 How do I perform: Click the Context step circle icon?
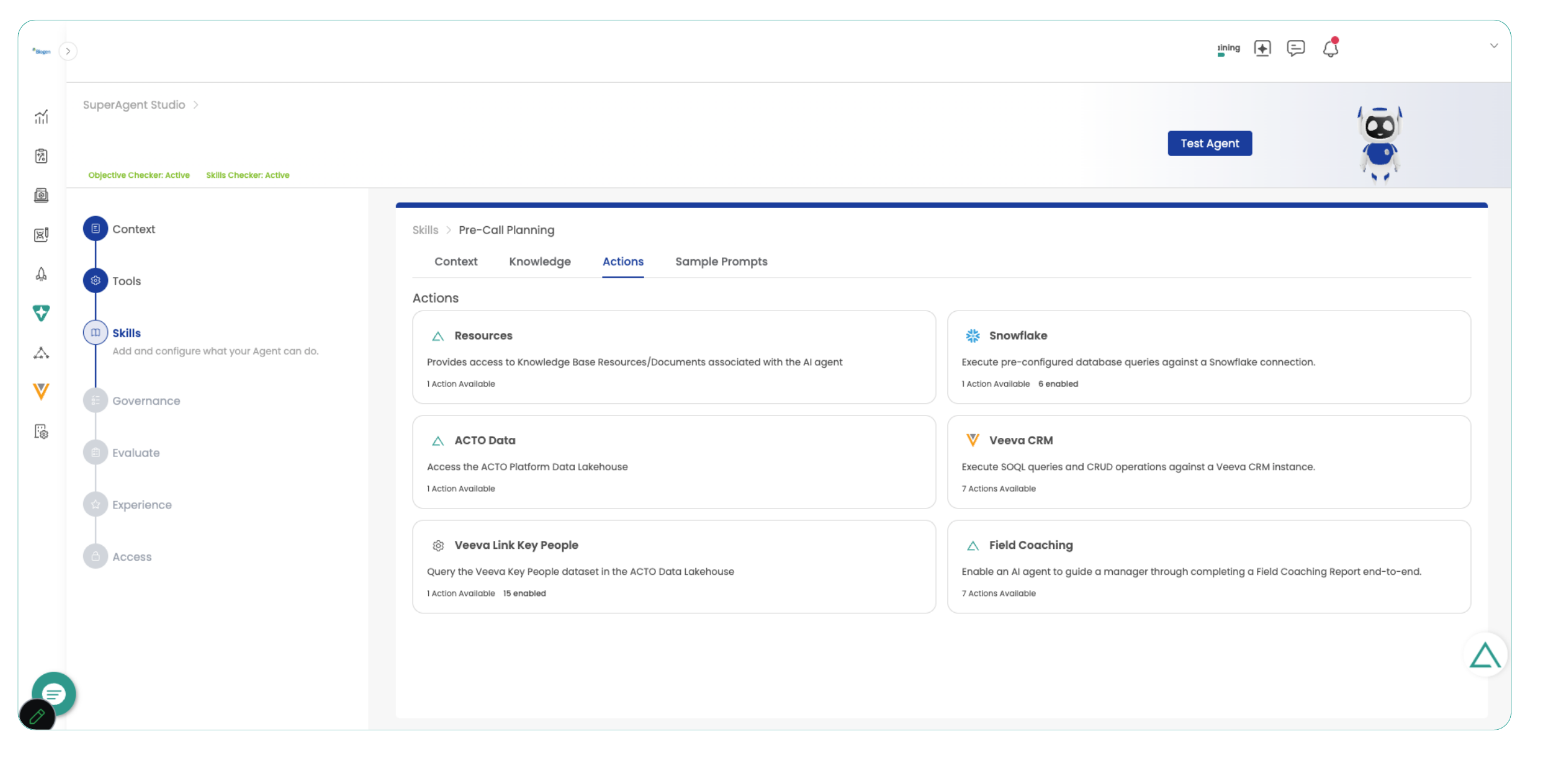(95, 229)
